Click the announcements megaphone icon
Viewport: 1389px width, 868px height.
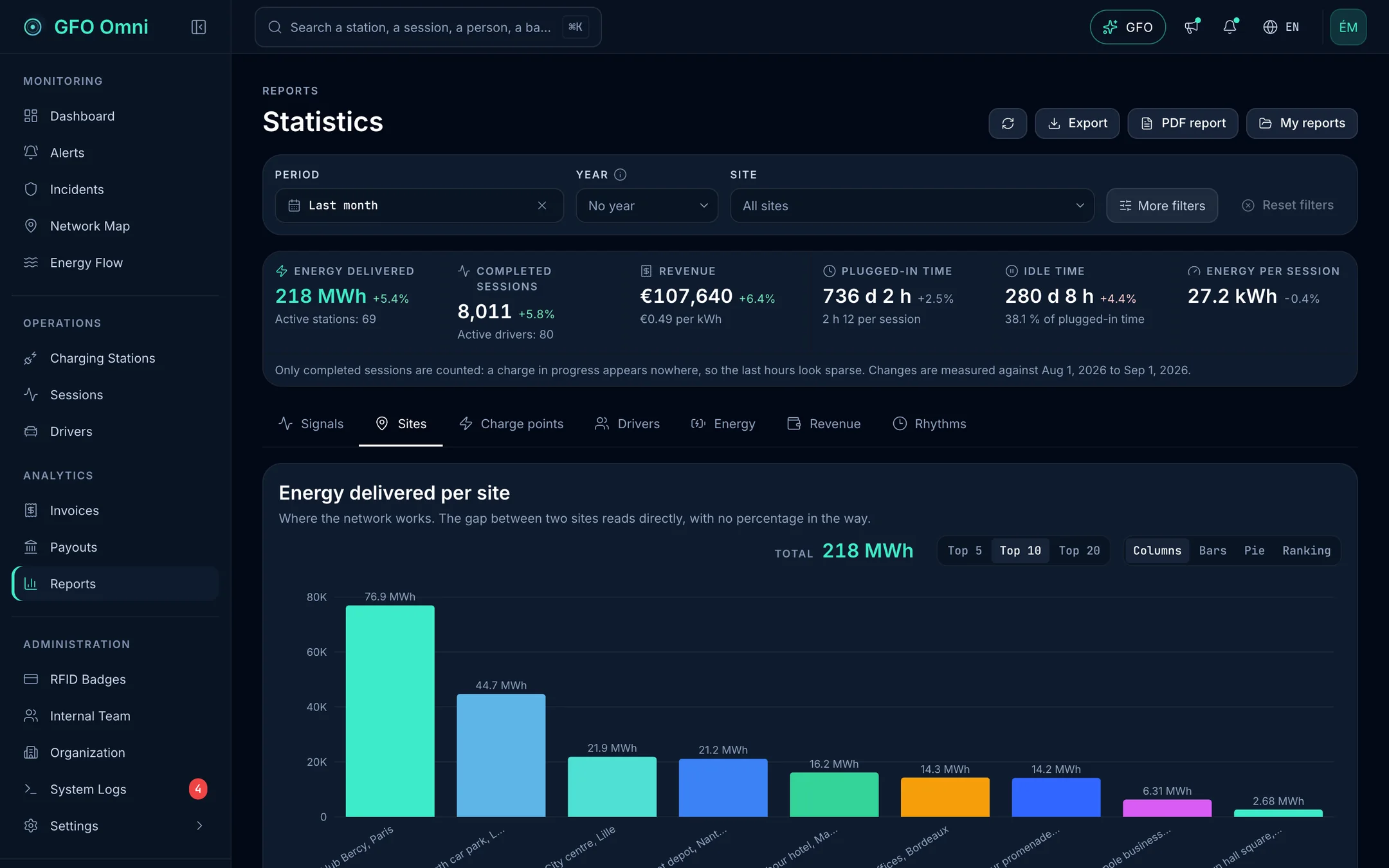pyautogui.click(x=1192, y=27)
